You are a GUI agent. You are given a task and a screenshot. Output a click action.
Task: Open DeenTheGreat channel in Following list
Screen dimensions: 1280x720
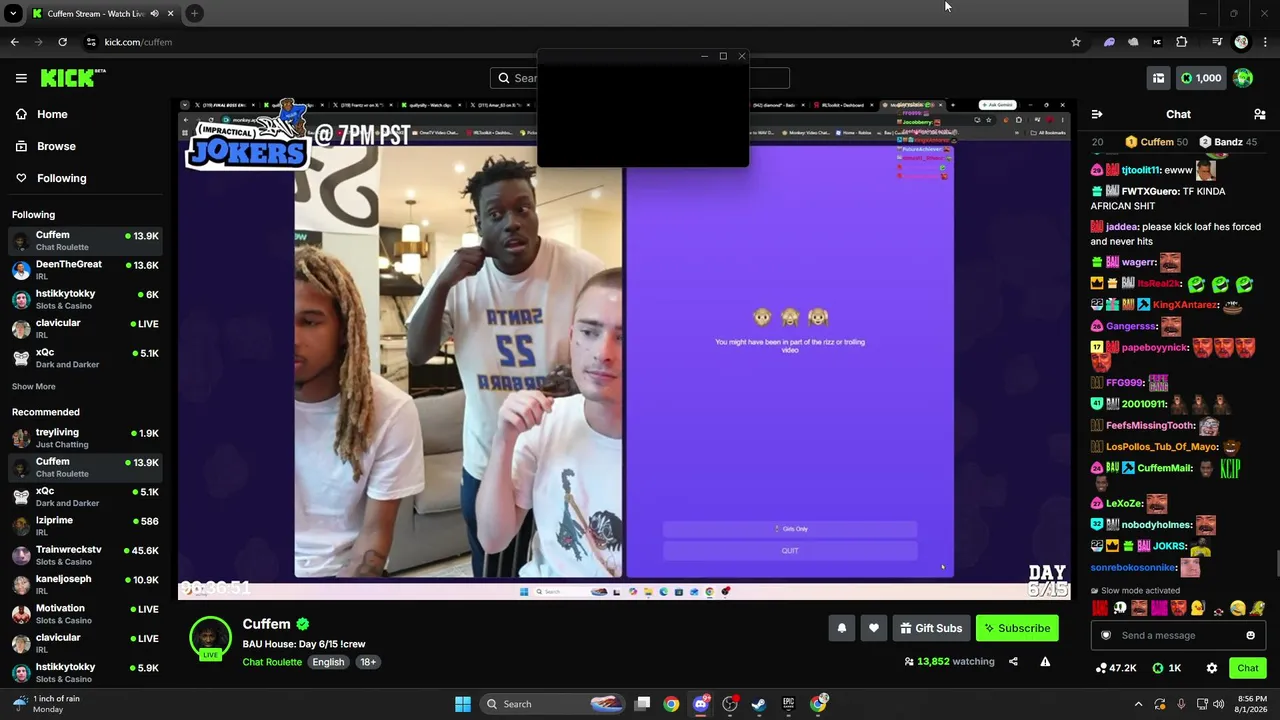tap(85, 270)
